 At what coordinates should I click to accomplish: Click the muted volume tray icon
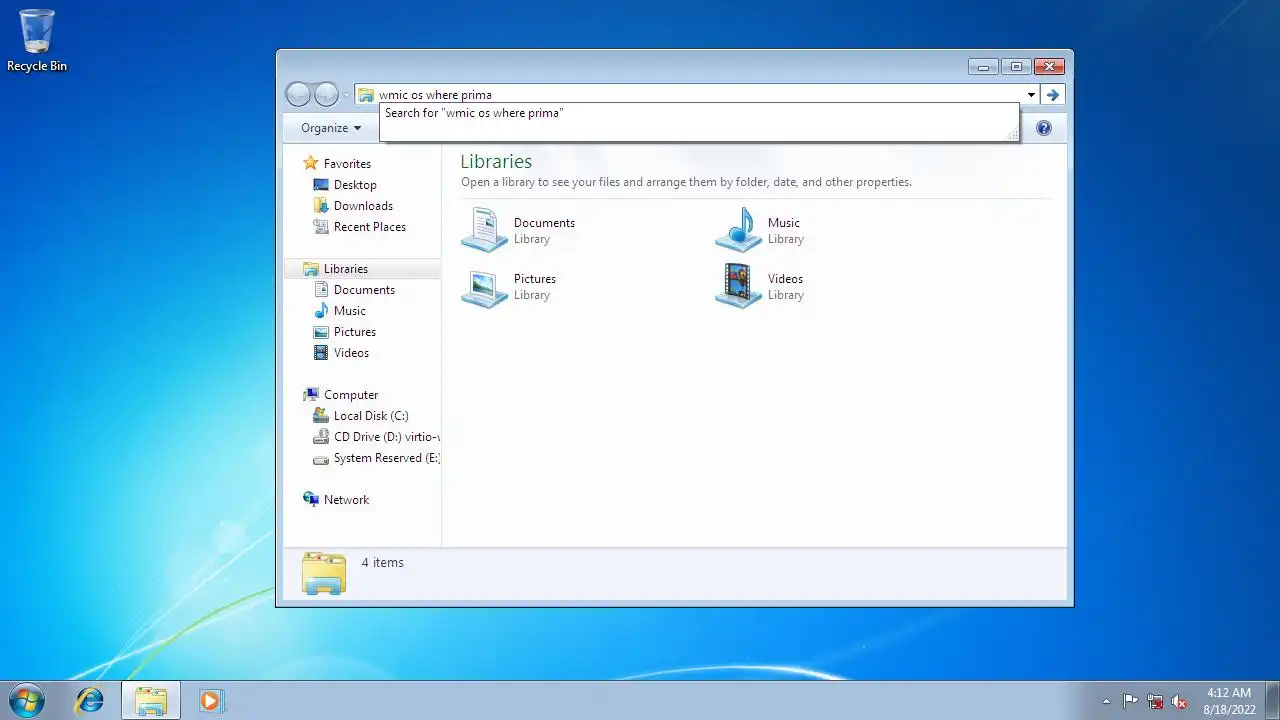(1179, 701)
